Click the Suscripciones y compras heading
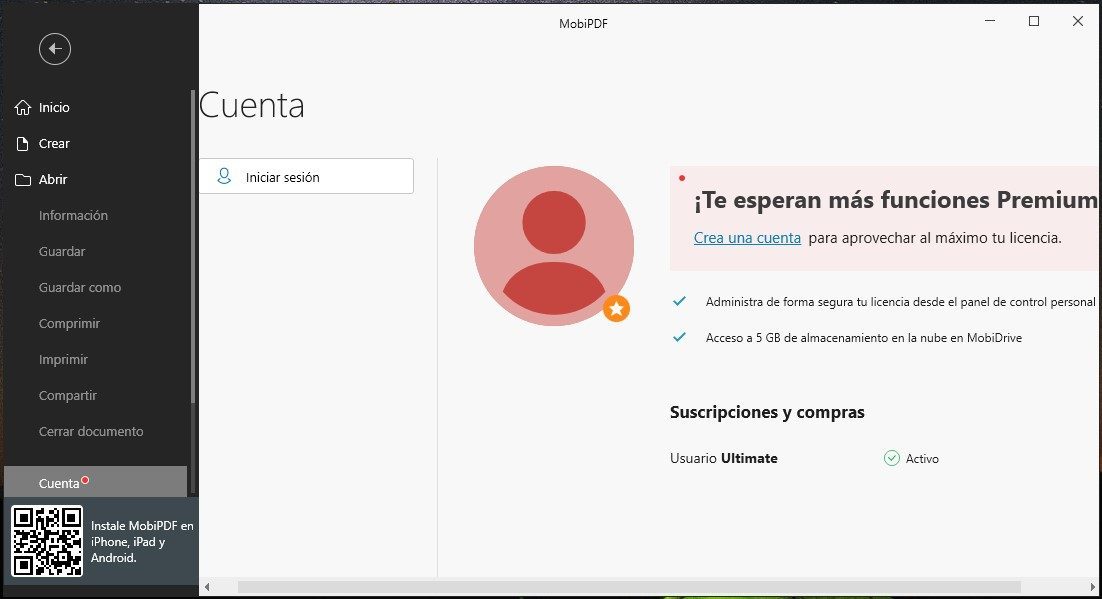The height and width of the screenshot is (599, 1102). [x=767, y=412]
